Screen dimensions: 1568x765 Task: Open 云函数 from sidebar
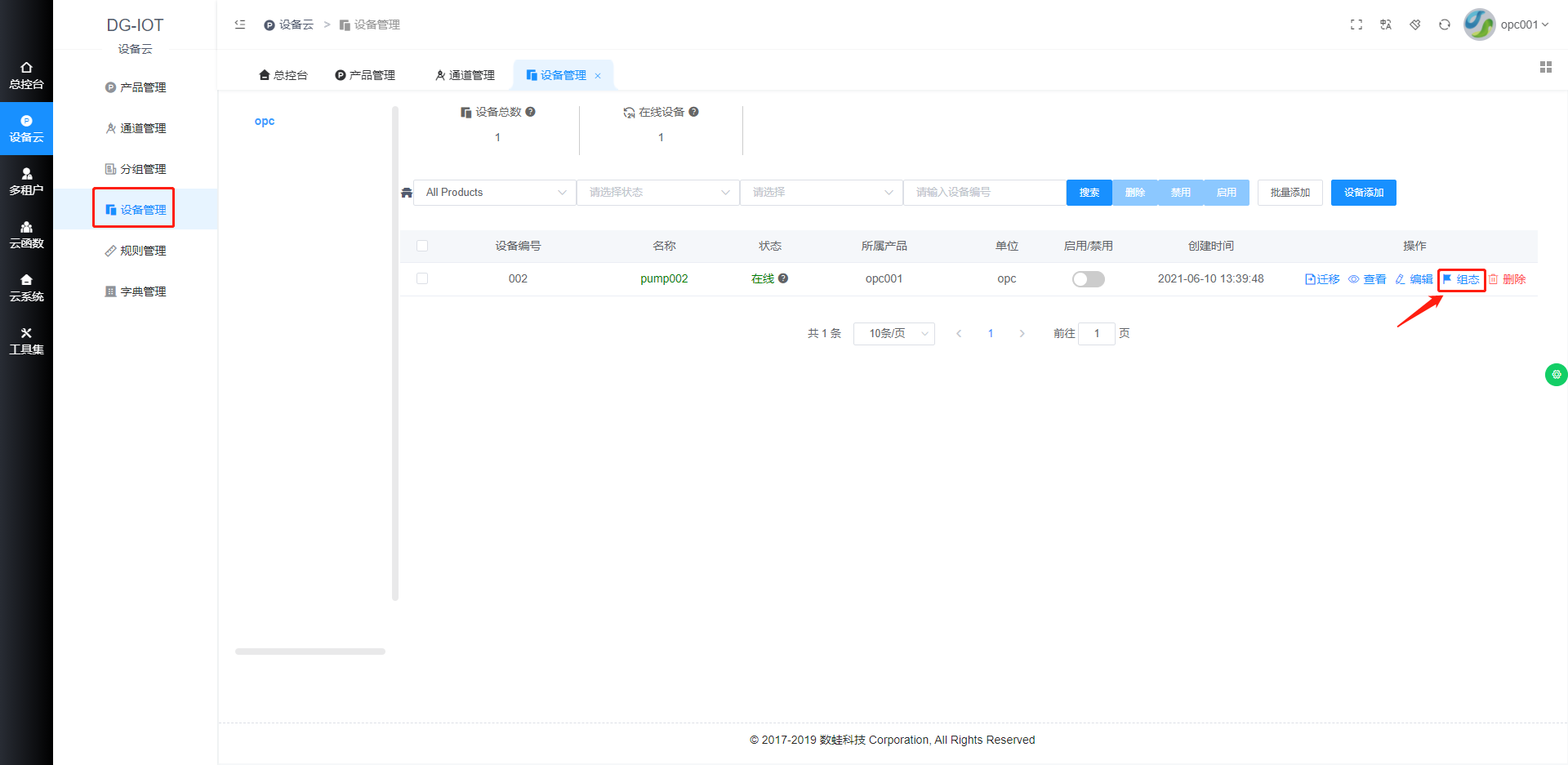click(26, 235)
